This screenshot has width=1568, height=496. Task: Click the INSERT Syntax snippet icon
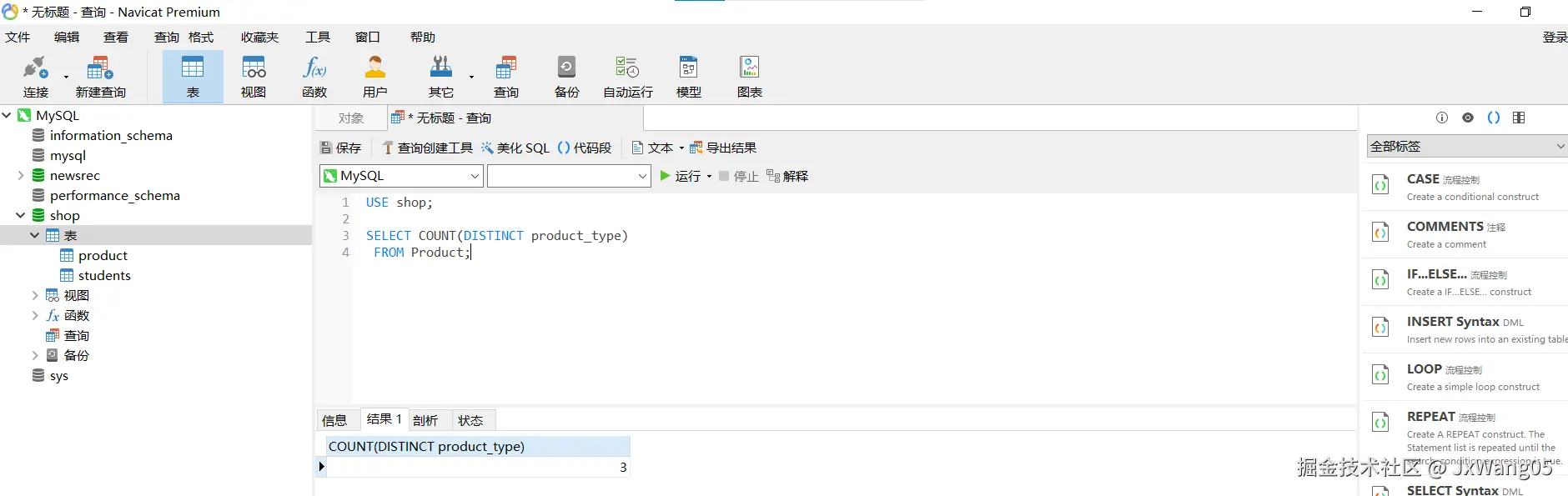1380,328
